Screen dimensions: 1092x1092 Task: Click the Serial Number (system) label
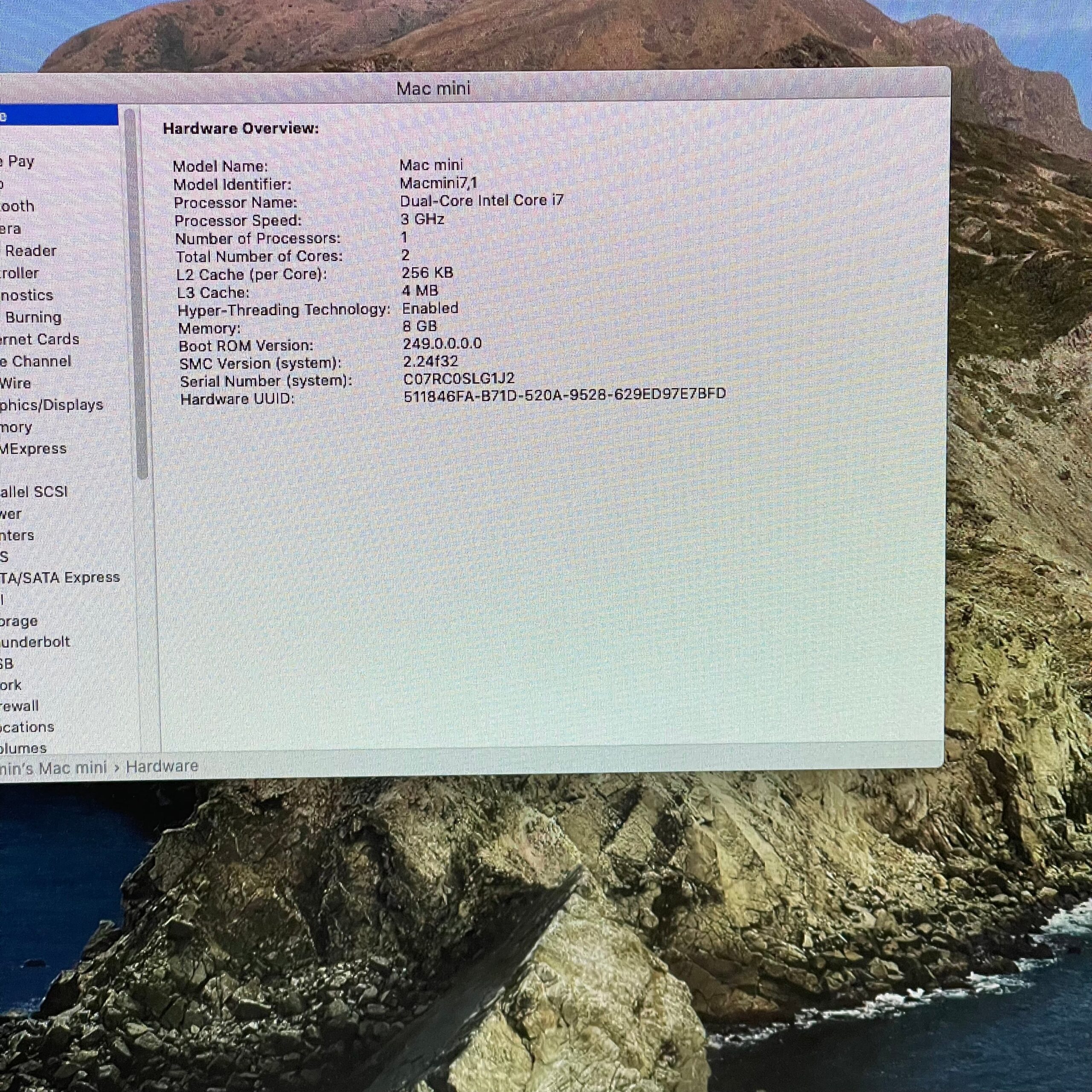pyautogui.click(x=266, y=381)
